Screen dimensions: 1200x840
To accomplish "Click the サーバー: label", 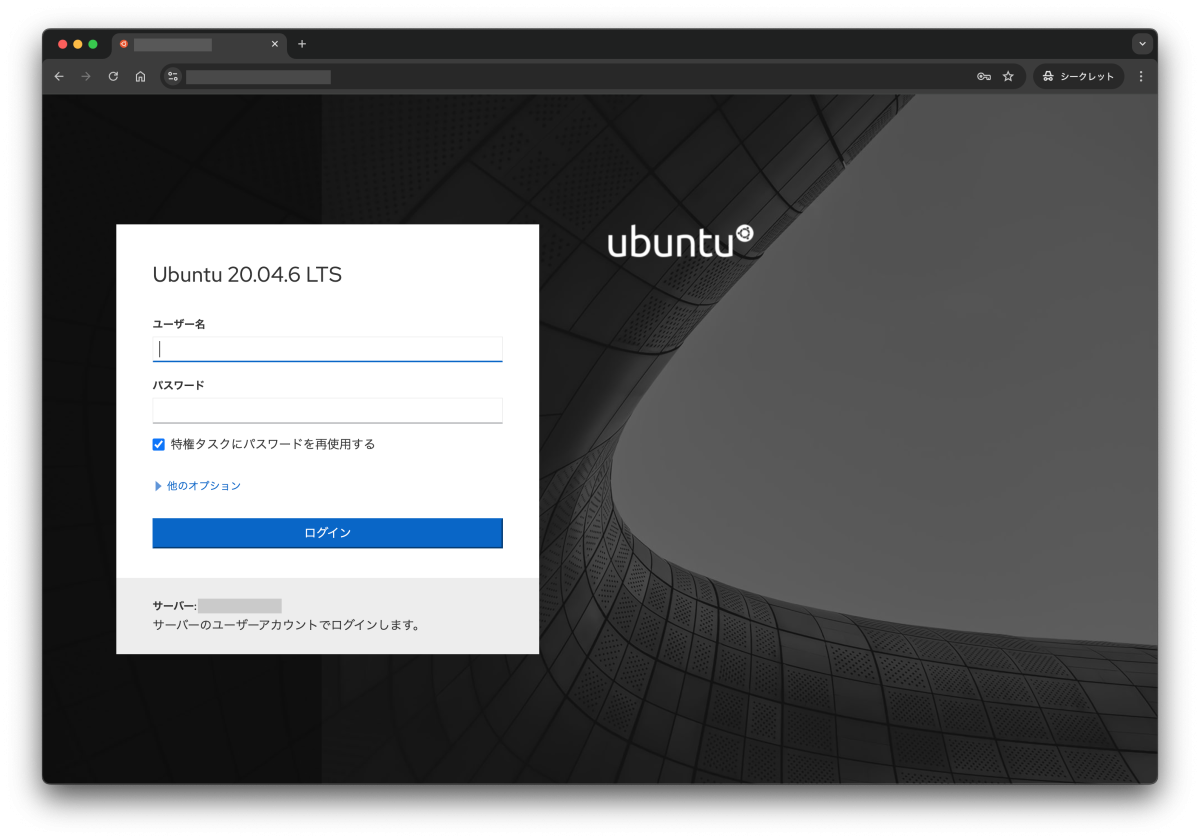I will coord(174,606).
